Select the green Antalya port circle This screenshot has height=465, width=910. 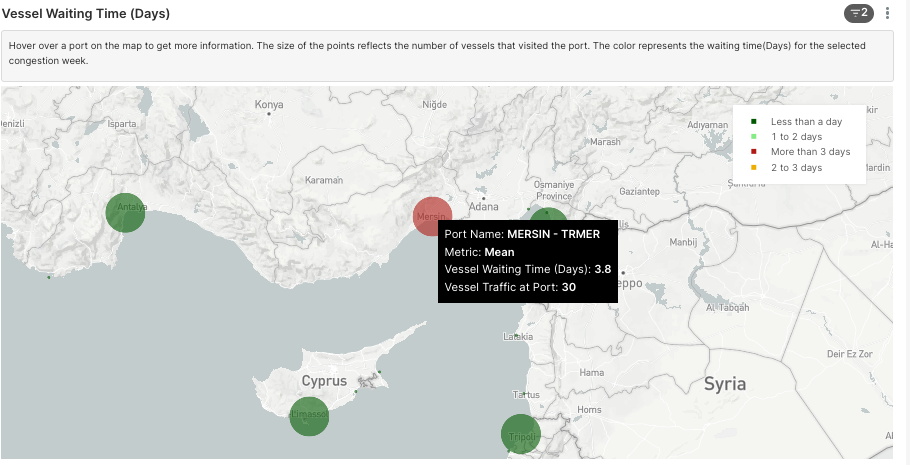[125, 212]
